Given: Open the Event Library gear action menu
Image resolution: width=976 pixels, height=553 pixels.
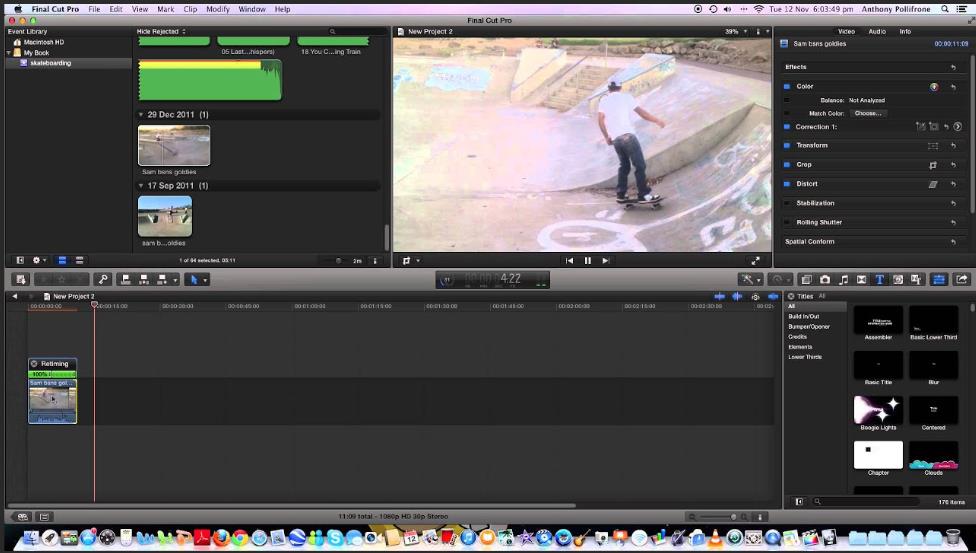Looking at the screenshot, I should point(39,261).
